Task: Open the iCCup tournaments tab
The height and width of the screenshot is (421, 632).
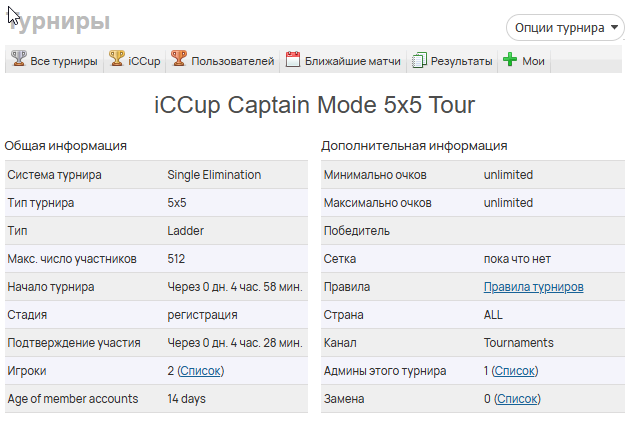Action: [x=135, y=60]
